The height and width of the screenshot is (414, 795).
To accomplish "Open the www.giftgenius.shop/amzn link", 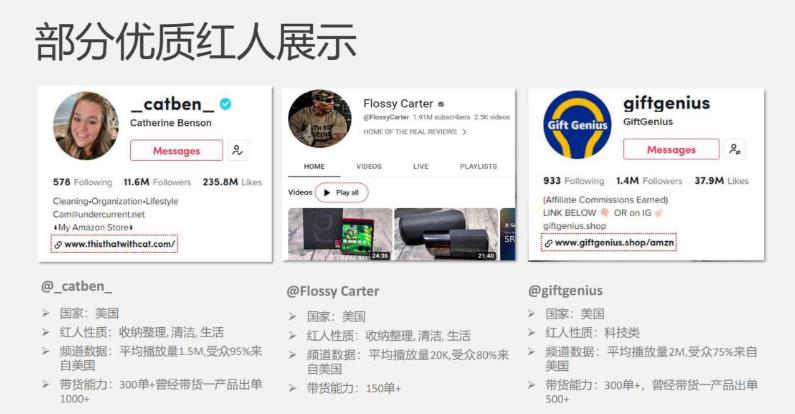I will coord(614,242).
